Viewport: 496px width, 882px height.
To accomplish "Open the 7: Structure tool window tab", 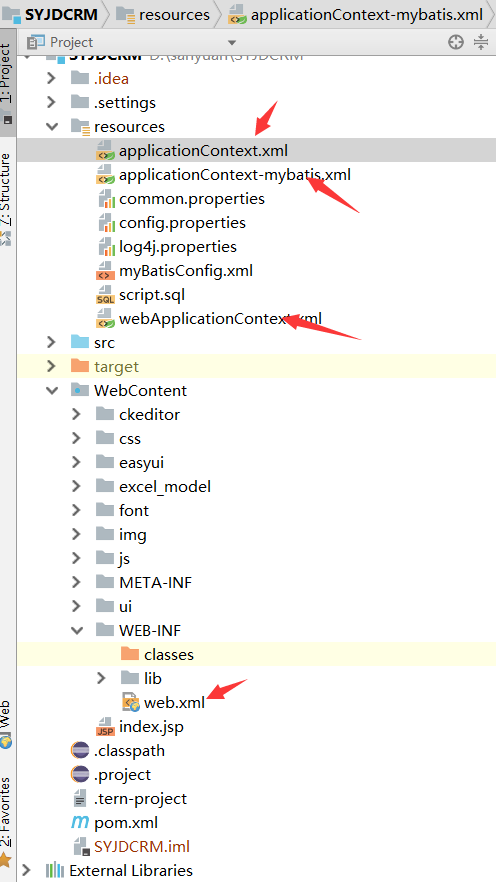I will (6, 198).
